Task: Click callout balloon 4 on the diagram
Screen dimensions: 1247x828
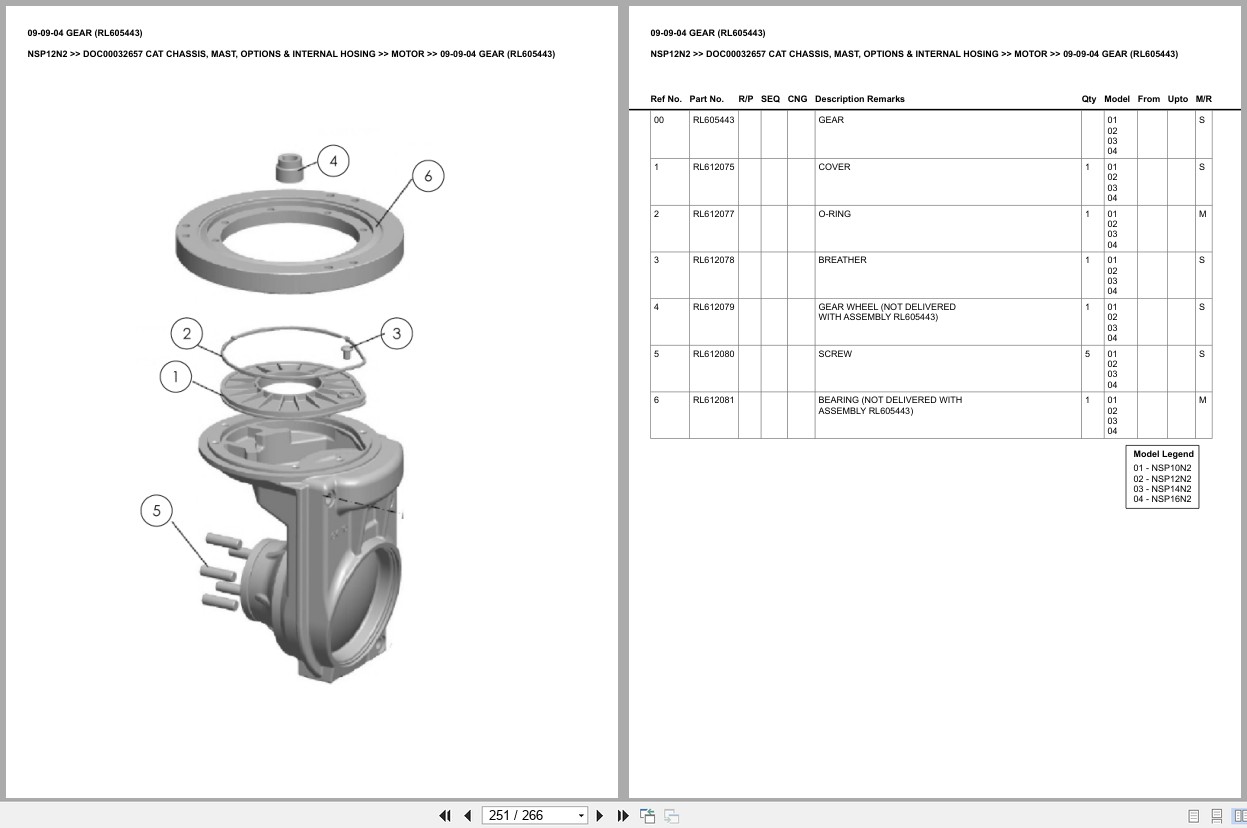Action: (332, 160)
